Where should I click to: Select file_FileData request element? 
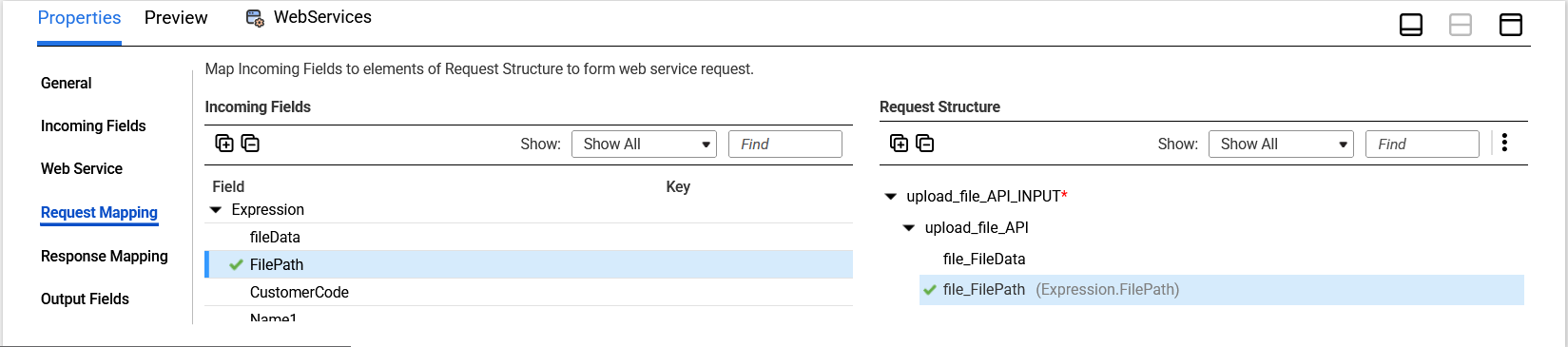(x=984, y=260)
